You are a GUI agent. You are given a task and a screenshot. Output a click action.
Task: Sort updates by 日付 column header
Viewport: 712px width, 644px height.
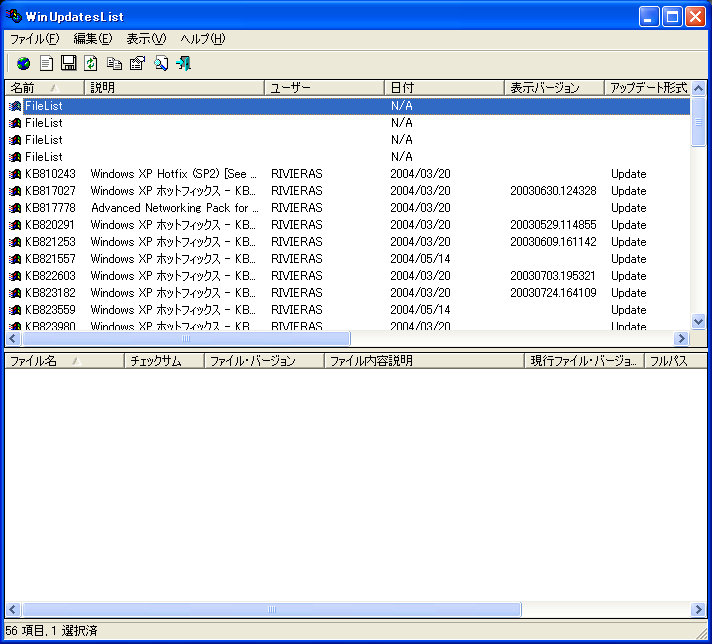pyautogui.click(x=443, y=88)
